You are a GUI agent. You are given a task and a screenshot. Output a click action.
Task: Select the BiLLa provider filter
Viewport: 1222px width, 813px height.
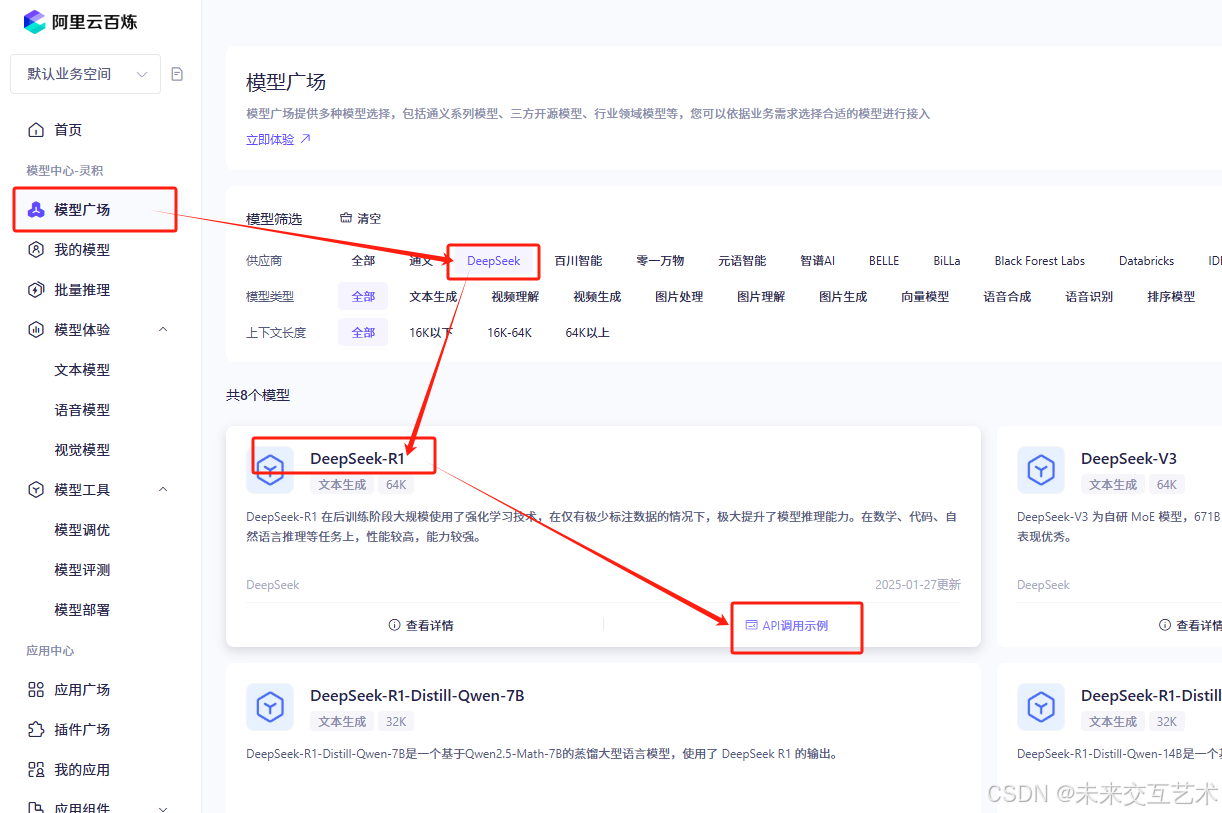pyautogui.click(x=947, y=261)
